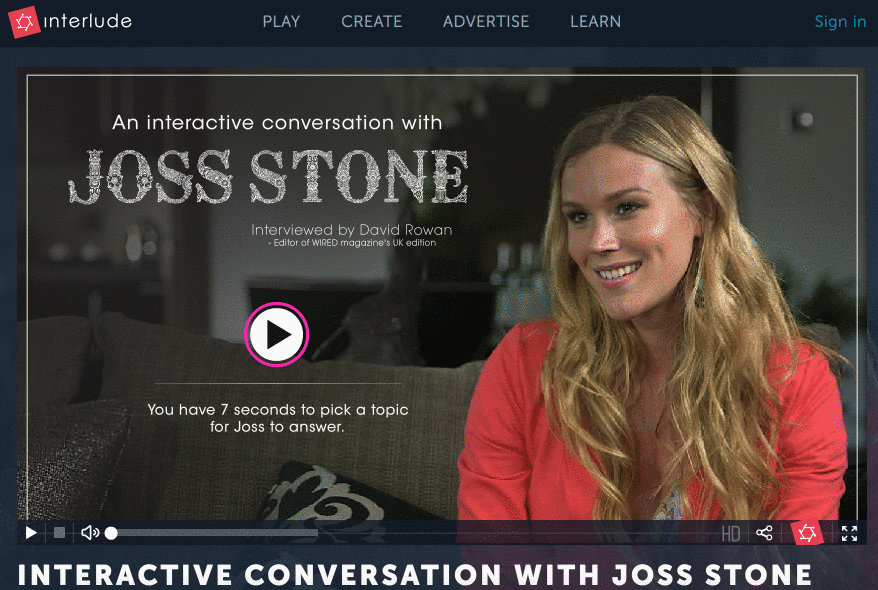Go to the ADVERTISE page
Screen dimensions: 878x590
point(485,21)
